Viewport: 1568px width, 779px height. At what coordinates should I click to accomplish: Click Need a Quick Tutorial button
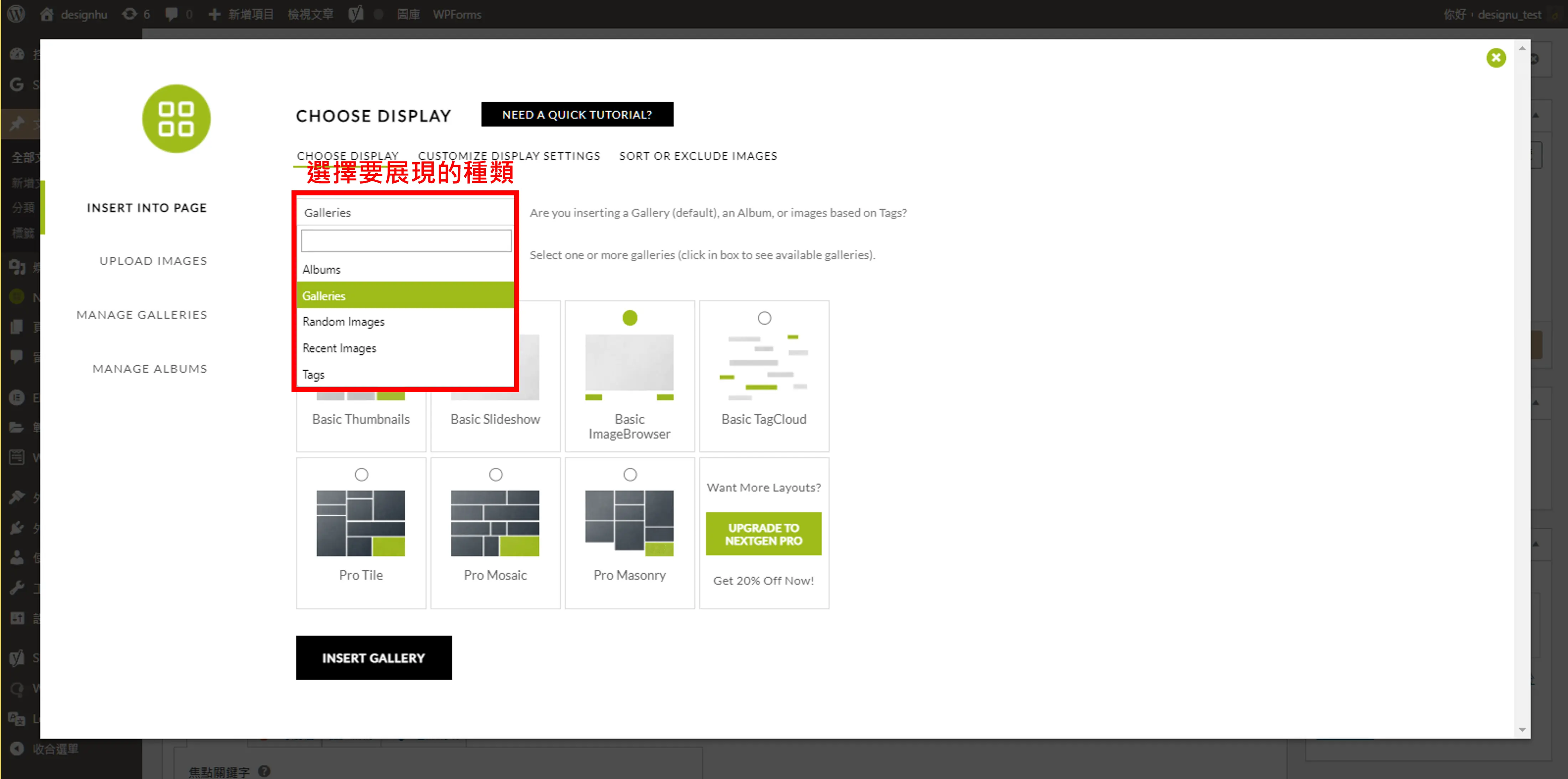click(x=577, y=114)
